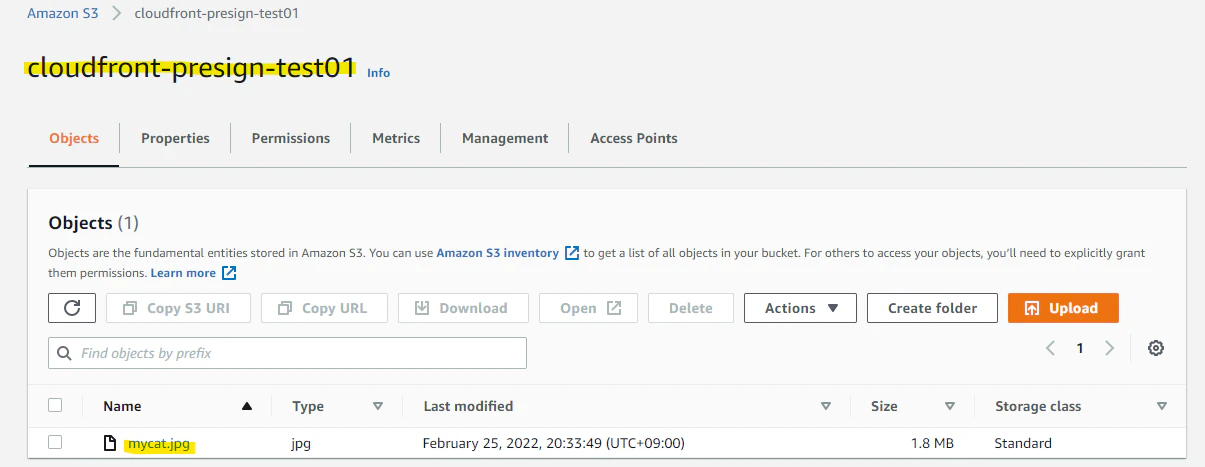Open the Management tab
The height and width of the screenshot is (467, 1205).
tap(505, 138)
